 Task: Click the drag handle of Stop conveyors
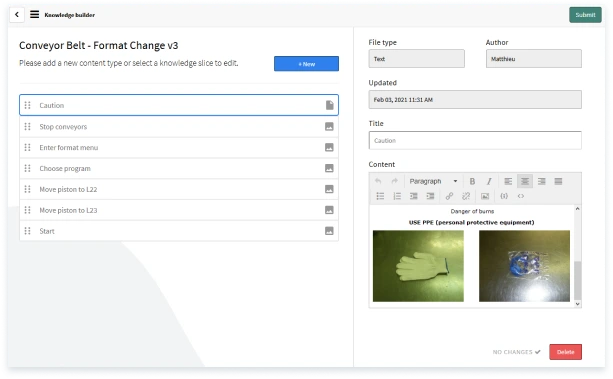click(27, 126)
